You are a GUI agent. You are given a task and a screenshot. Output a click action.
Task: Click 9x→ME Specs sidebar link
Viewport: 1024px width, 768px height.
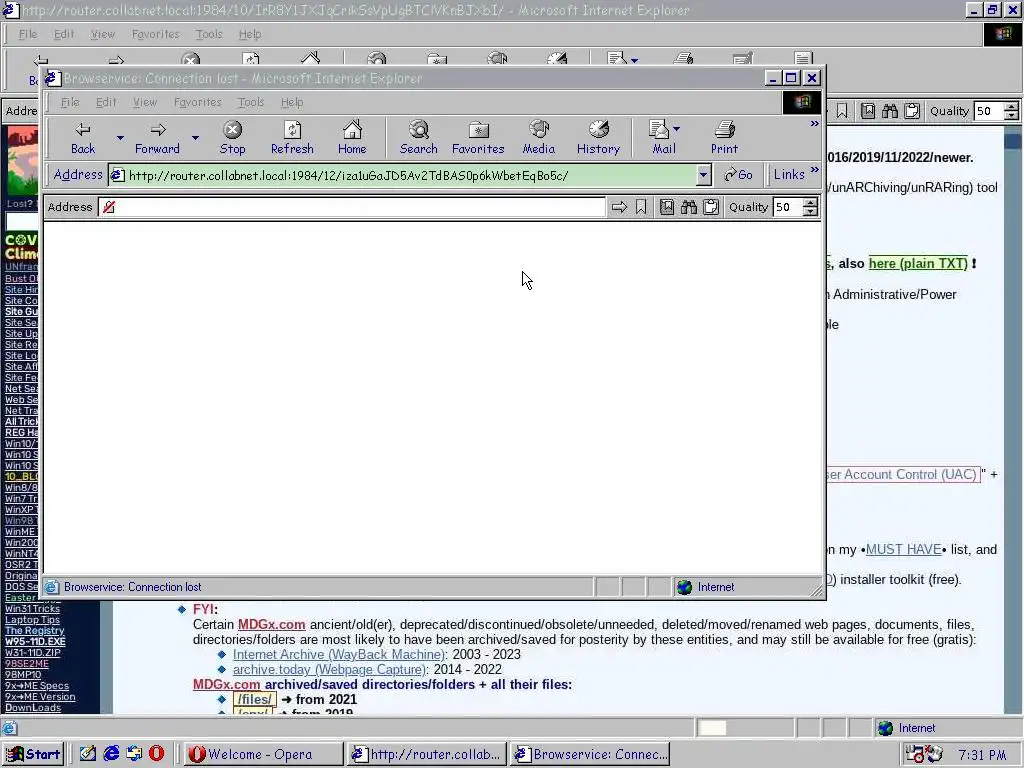pos(37,685)
